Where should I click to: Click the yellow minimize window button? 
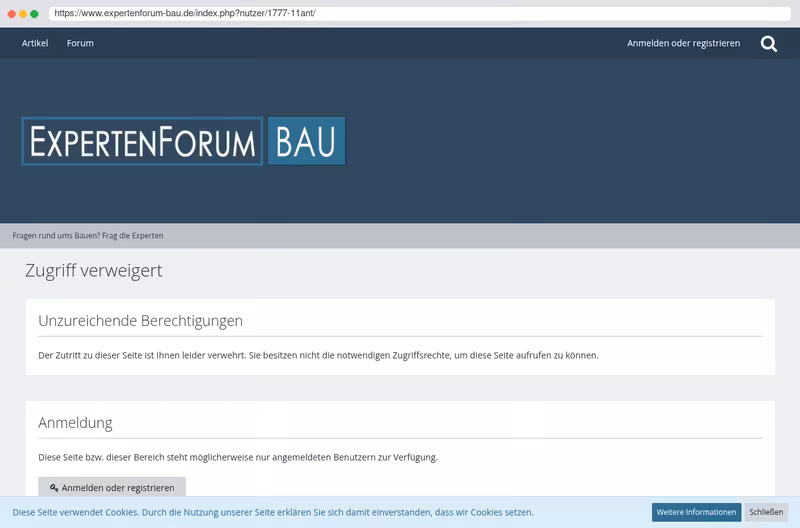tap(23, 14)
